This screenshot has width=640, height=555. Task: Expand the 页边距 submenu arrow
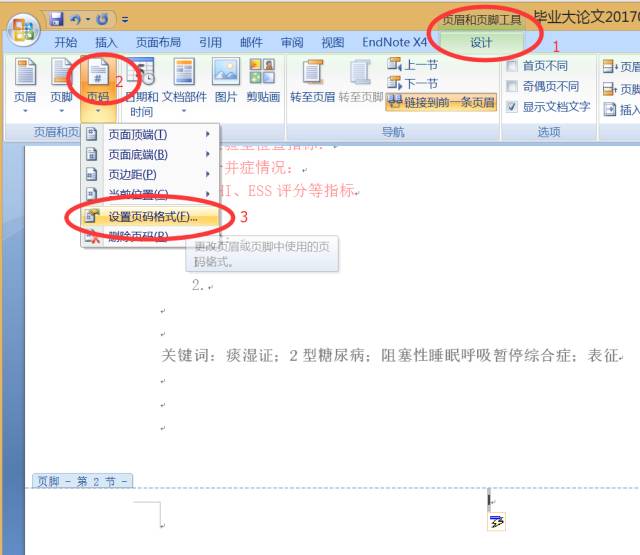[x=208, y=174]
